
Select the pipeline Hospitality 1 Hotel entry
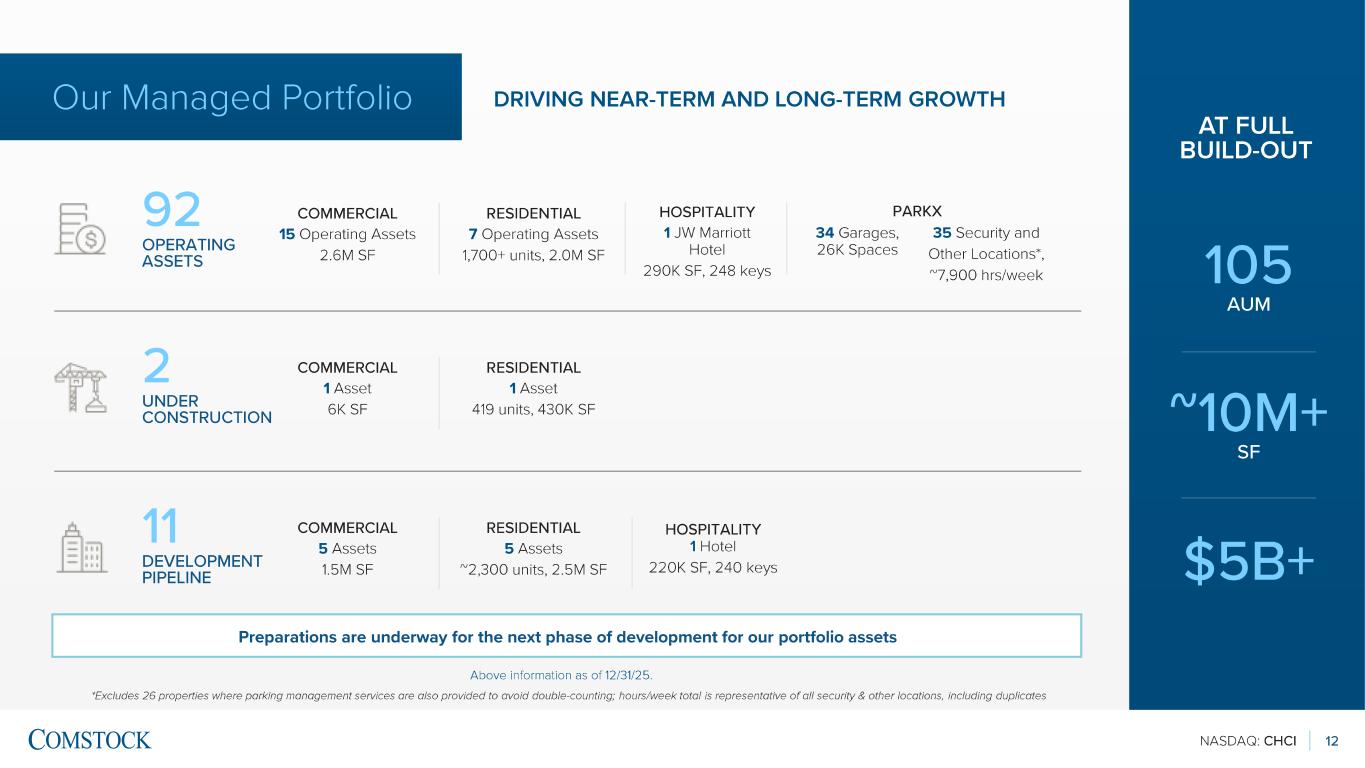click(x=712, y=548)
